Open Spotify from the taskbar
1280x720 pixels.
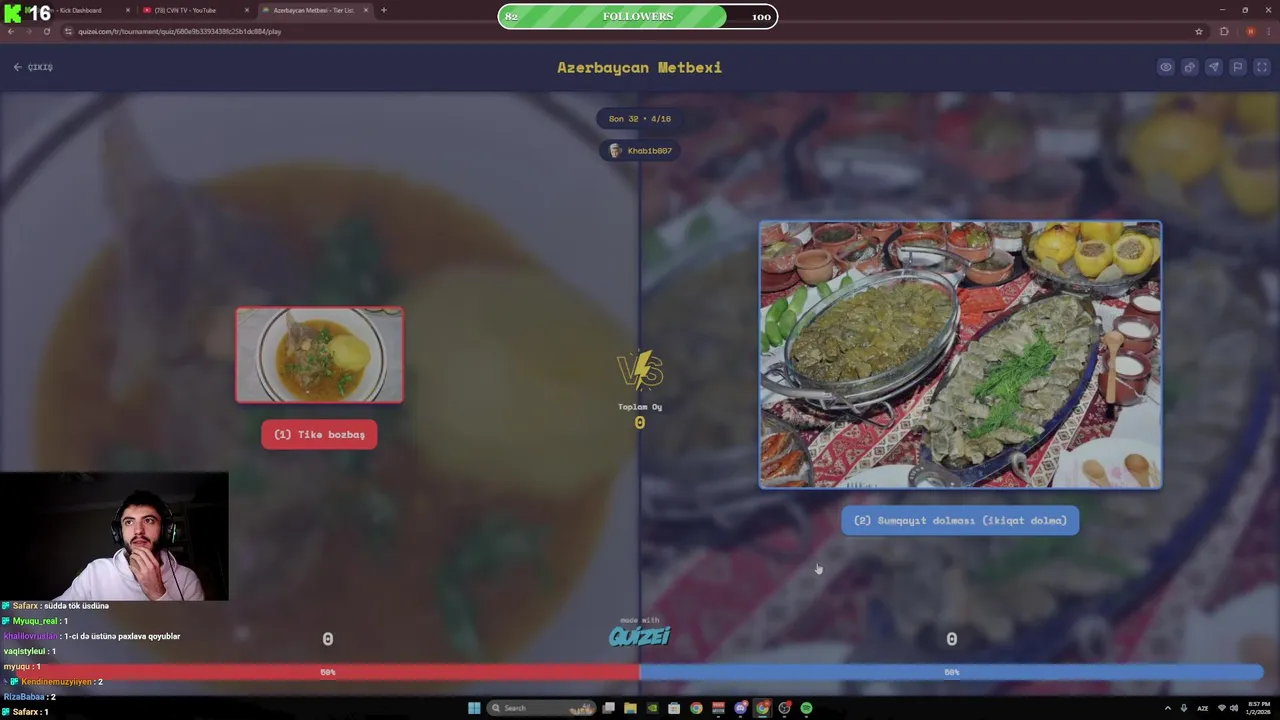pyautogui.click(x=806, y=708)
